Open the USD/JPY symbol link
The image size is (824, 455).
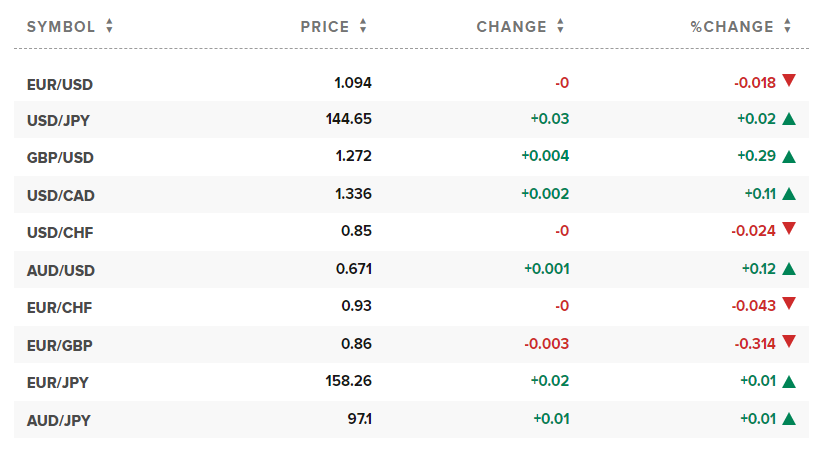(58, 120)
